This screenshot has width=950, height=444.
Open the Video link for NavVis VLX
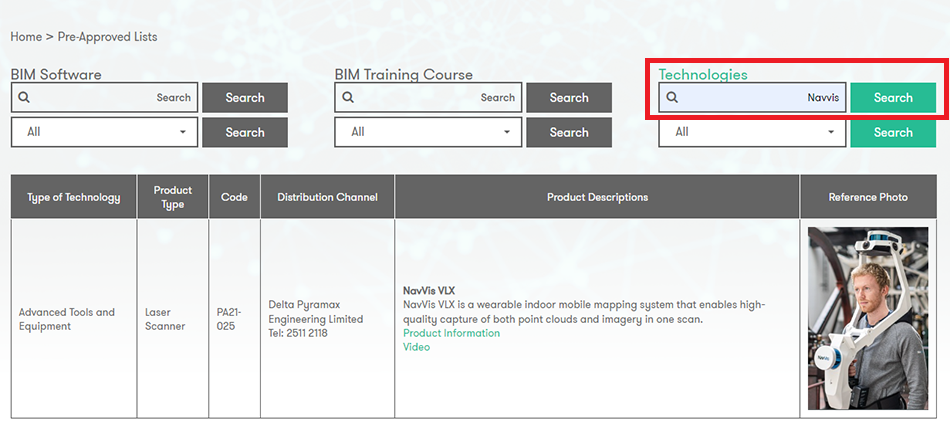click(x=416, y=347)
